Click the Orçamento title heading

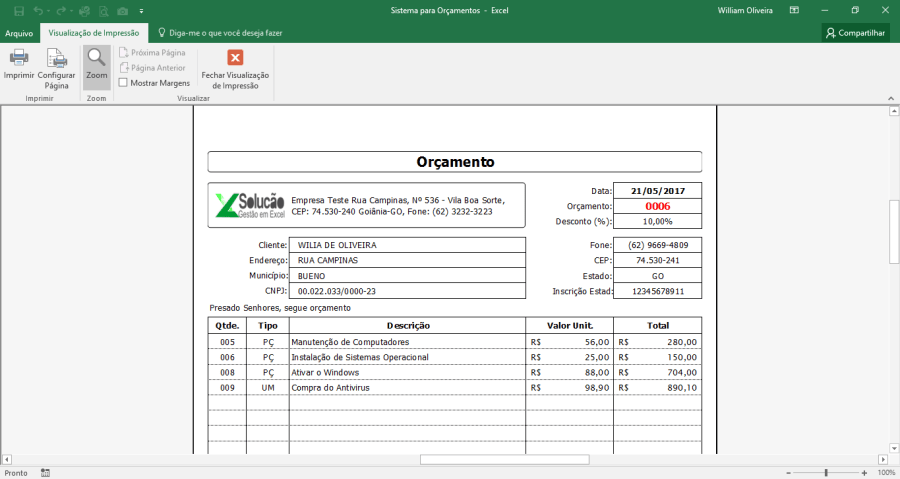point(455,162)
